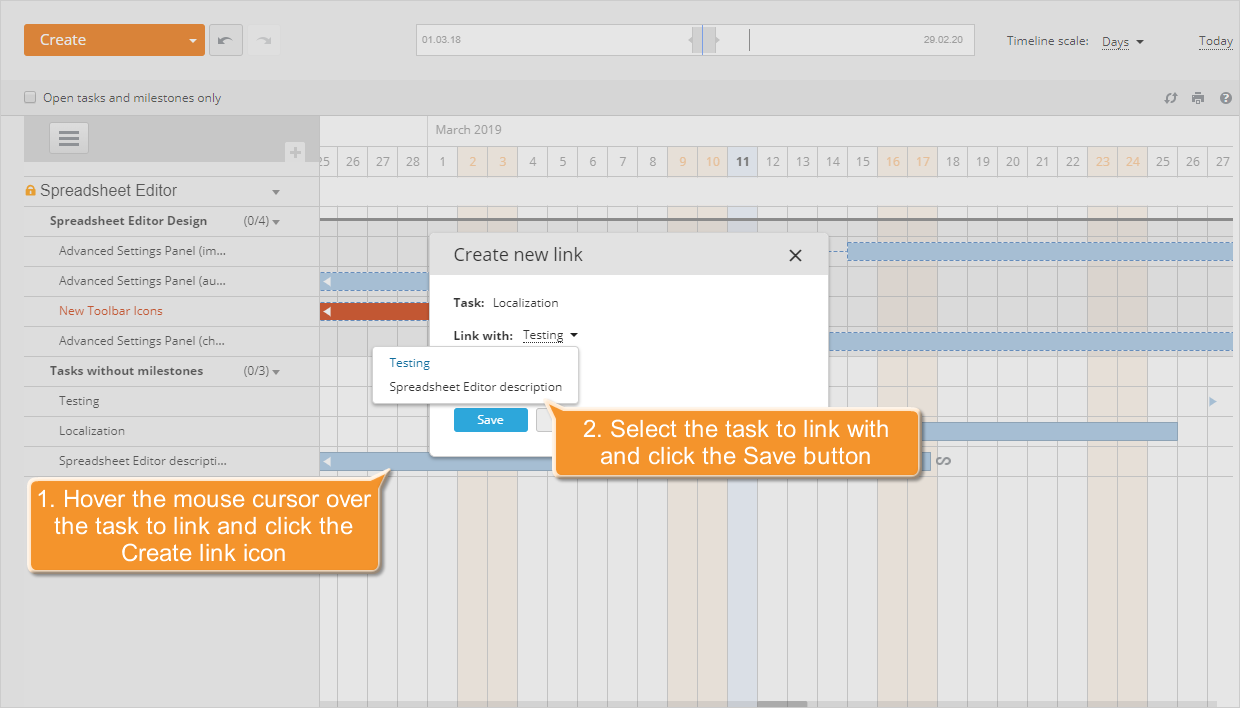Collapse the Spreadsheet Editor Design group

click(277, 221)
